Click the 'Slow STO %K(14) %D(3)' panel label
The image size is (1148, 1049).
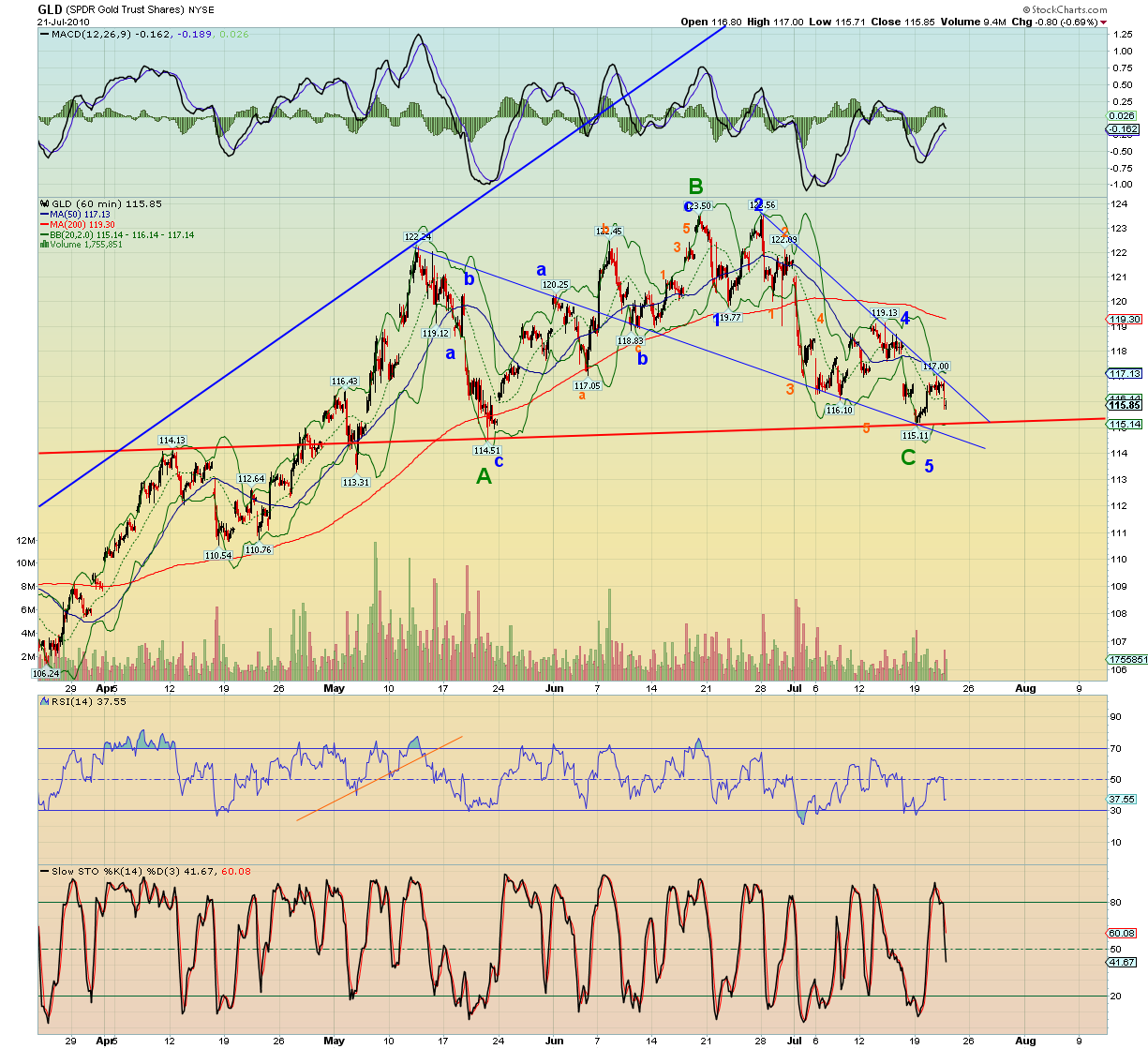tap(112, 871)
